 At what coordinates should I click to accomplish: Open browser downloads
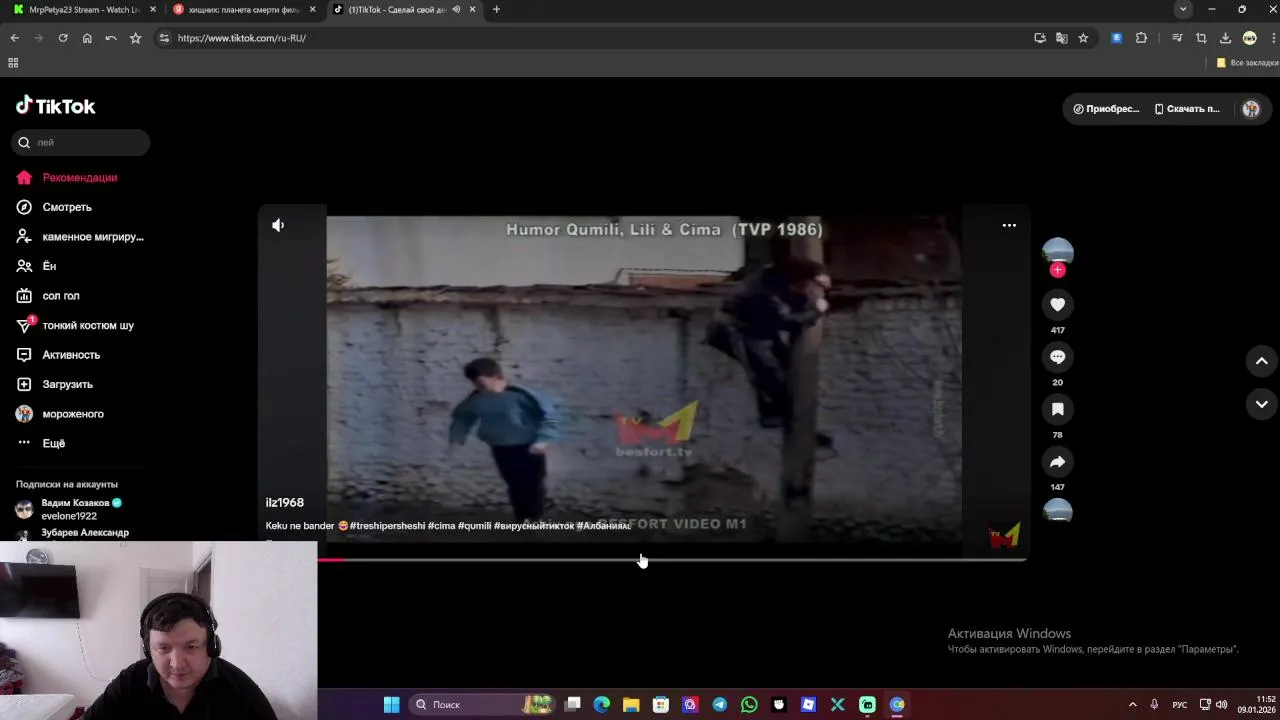point(1225,38)
